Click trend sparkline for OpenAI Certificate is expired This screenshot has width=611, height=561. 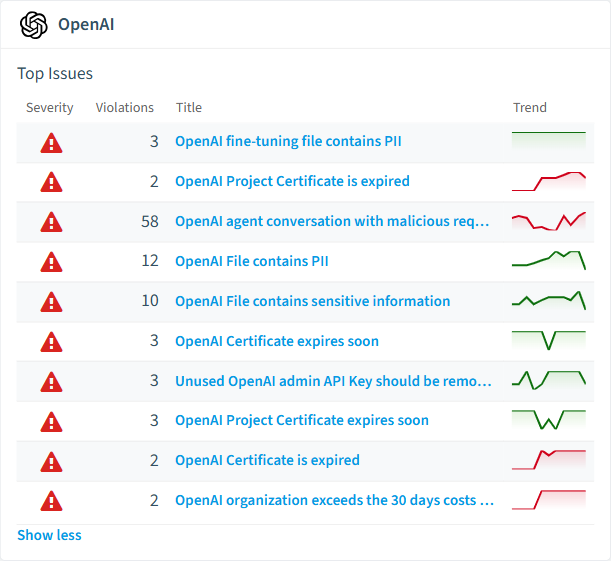click(x=549, y=460)
